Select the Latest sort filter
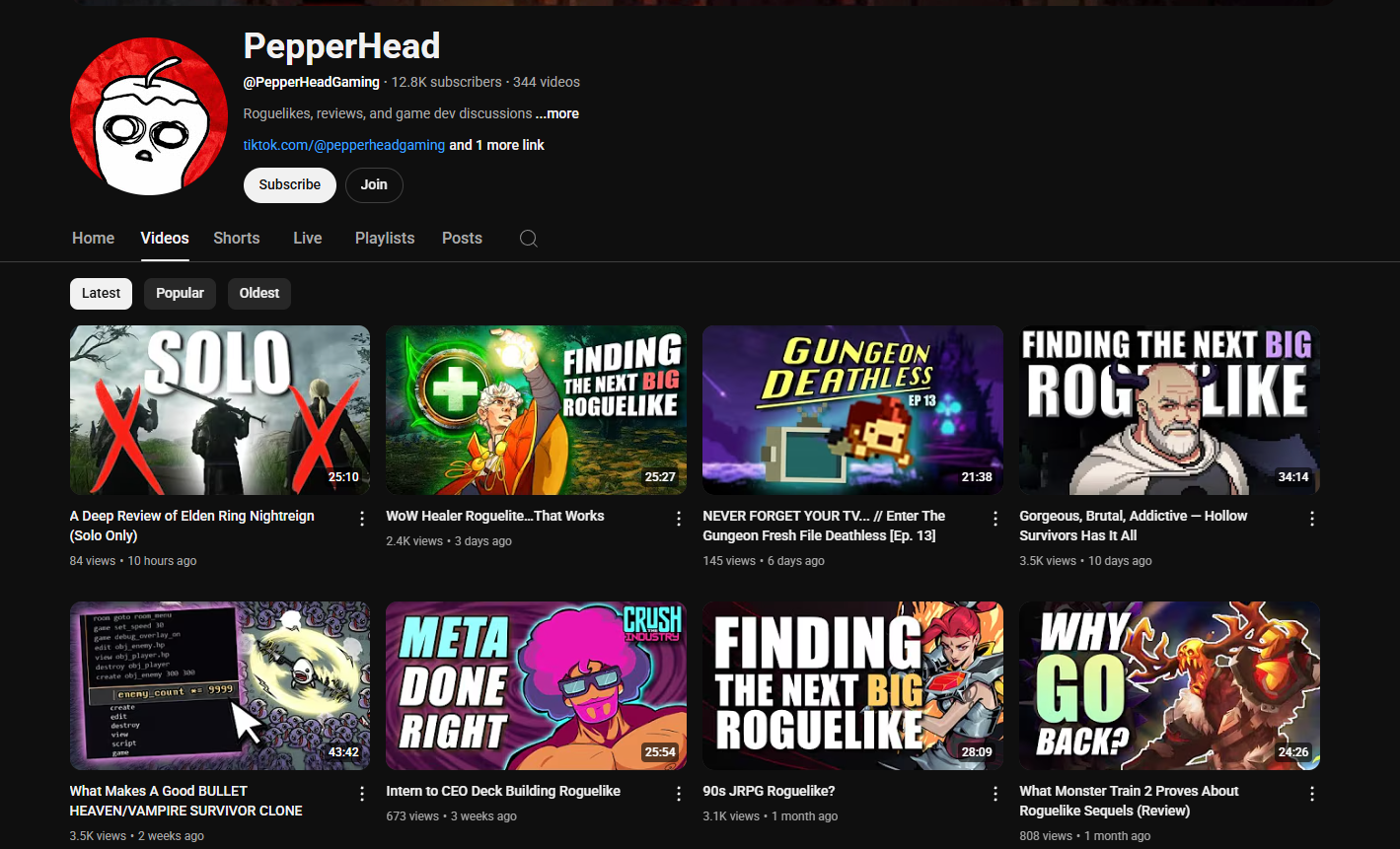 tap(101, 293)
